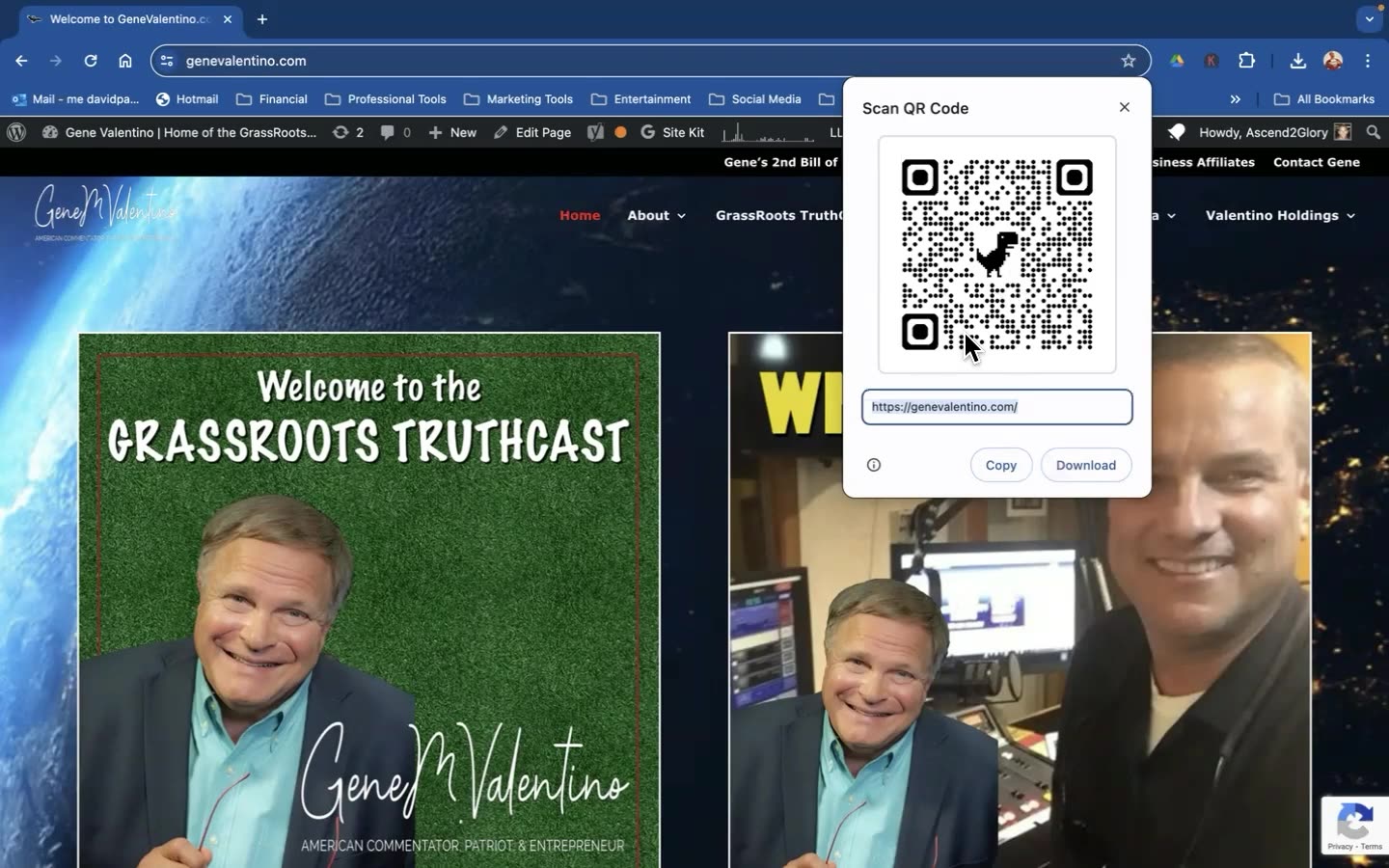Open Chrome's Downloads icon

click(x=1298, y=61)
